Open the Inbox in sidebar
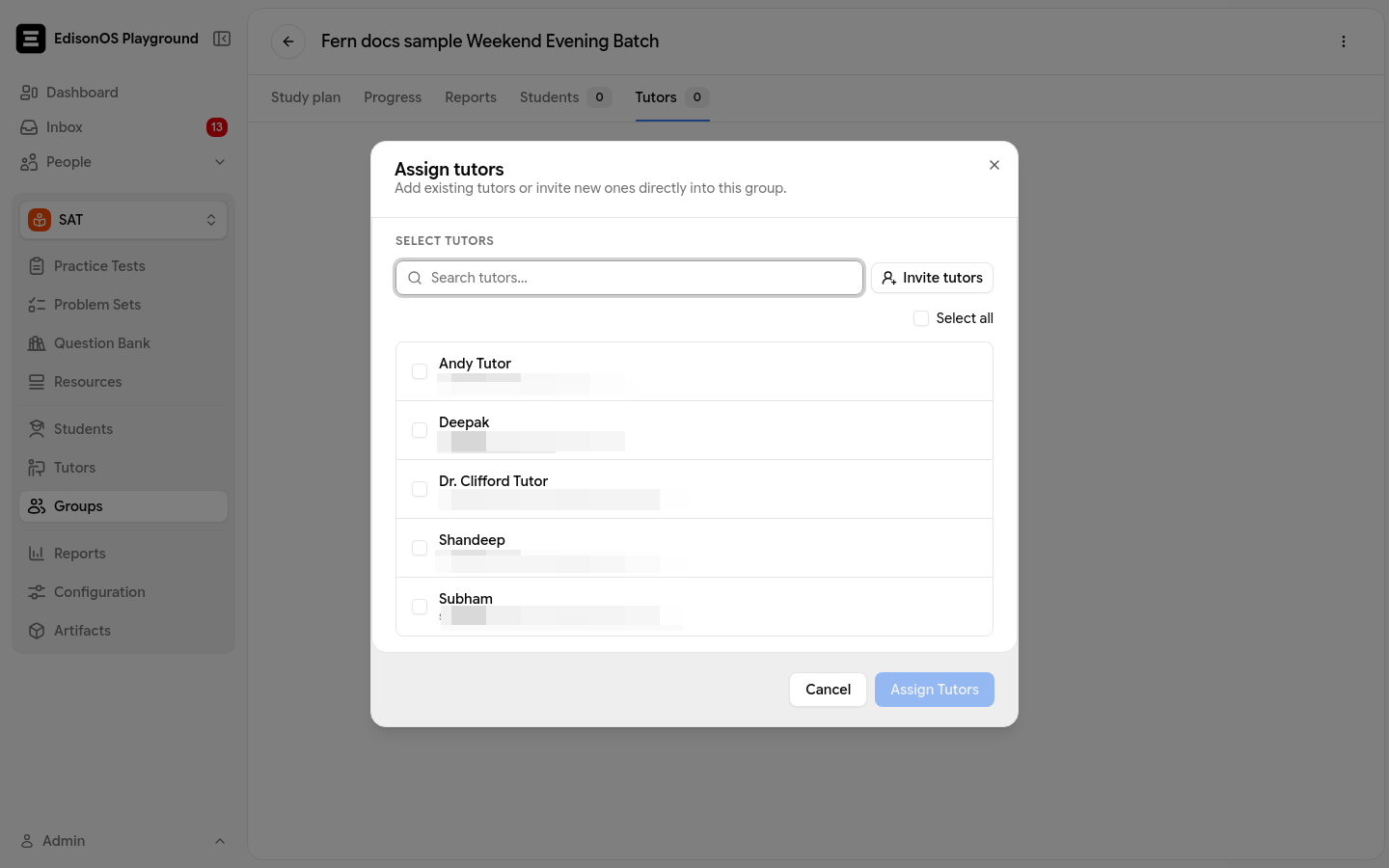 (123, 127)
